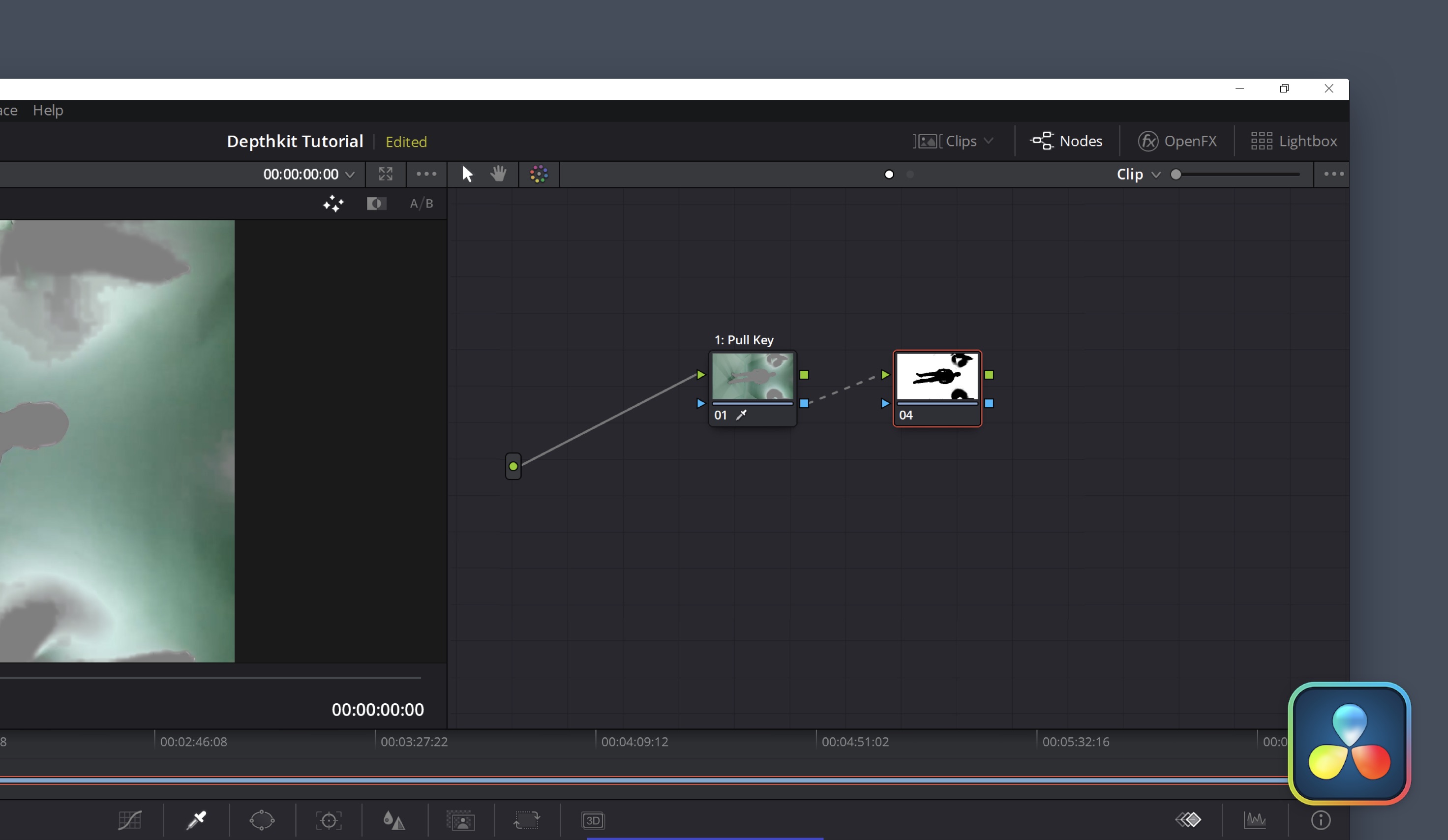This screenshot has height=840, width=1448.
Task: Open the Key palette icon
Action: pyautogui.click(x=461, y=820)
